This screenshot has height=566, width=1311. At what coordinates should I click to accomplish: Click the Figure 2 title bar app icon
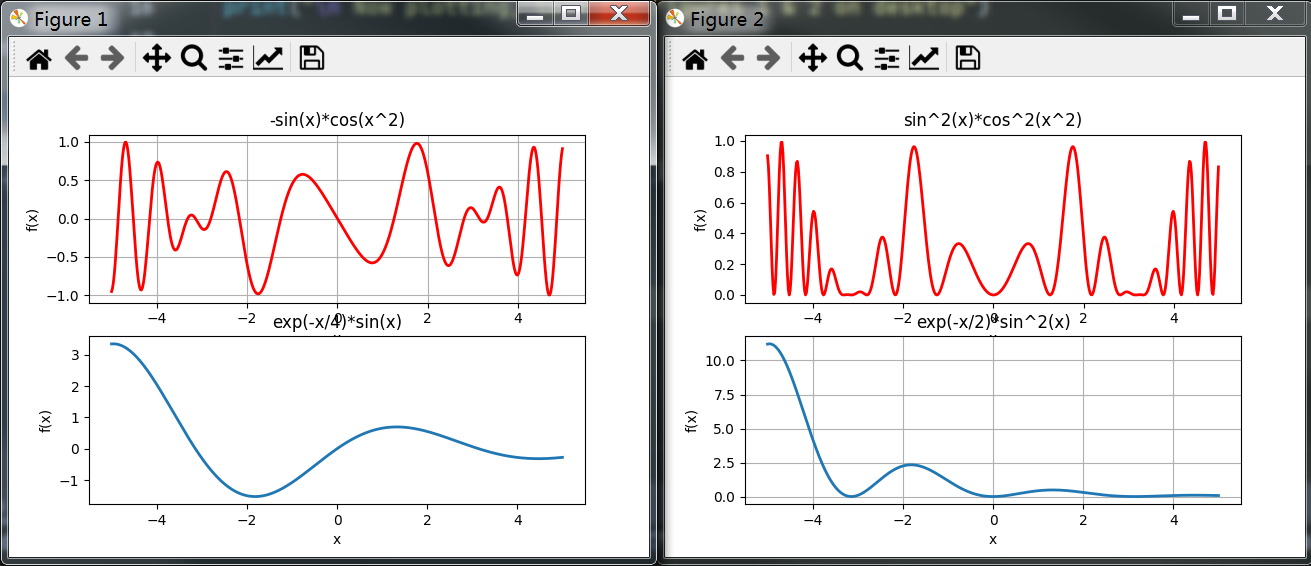point(675,17)
